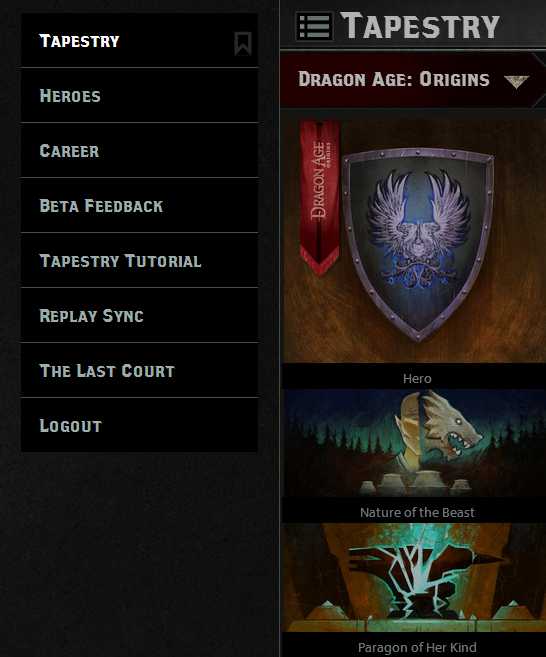Click the Paragon of Her Kind caption
This screenshot has height=657, width=546.
(x=417, y=647)
